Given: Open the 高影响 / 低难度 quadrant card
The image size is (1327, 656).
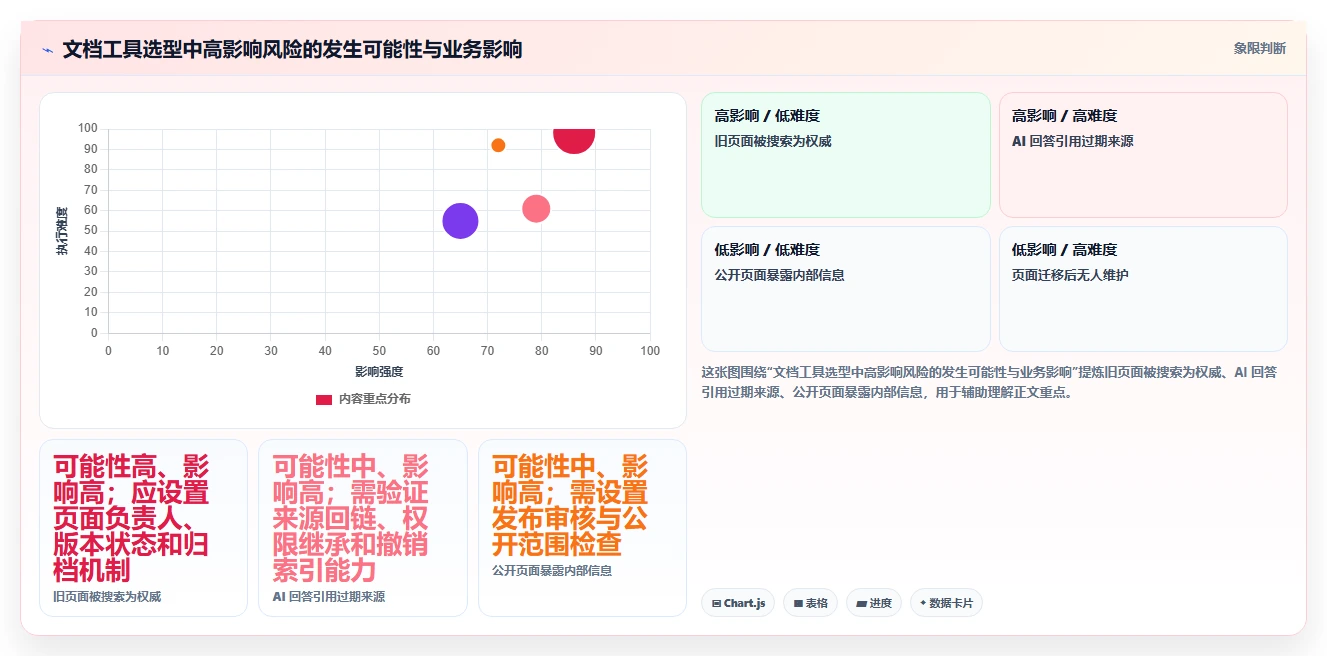Looking at the screenshot, I should tap(846, 155).
